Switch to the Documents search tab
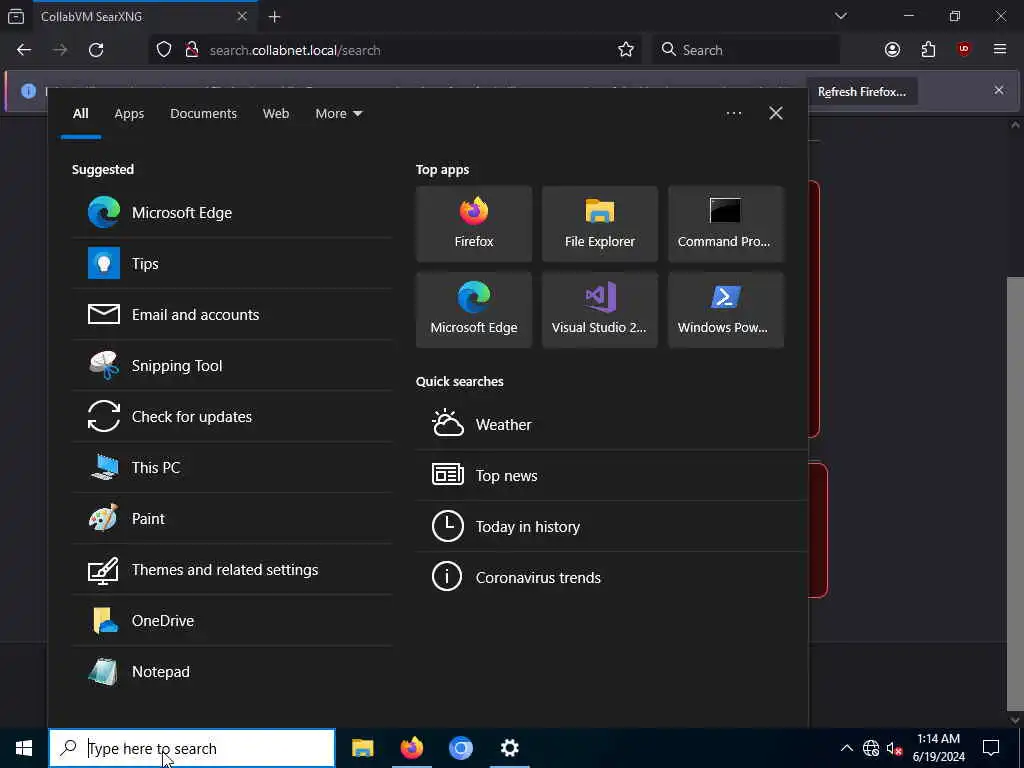Image resolution: width=1024 pixels, height=768 pixels. (203, 114)
